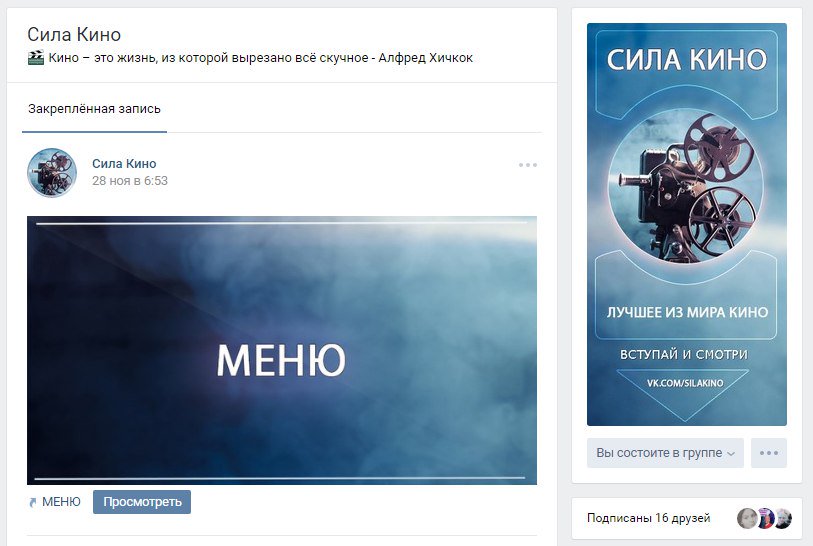Click the first friend avatar in the subscribers block
Image resolution: width=813 pixels, height=546 pixels.
pyautogui.click(x=746, y=518)
